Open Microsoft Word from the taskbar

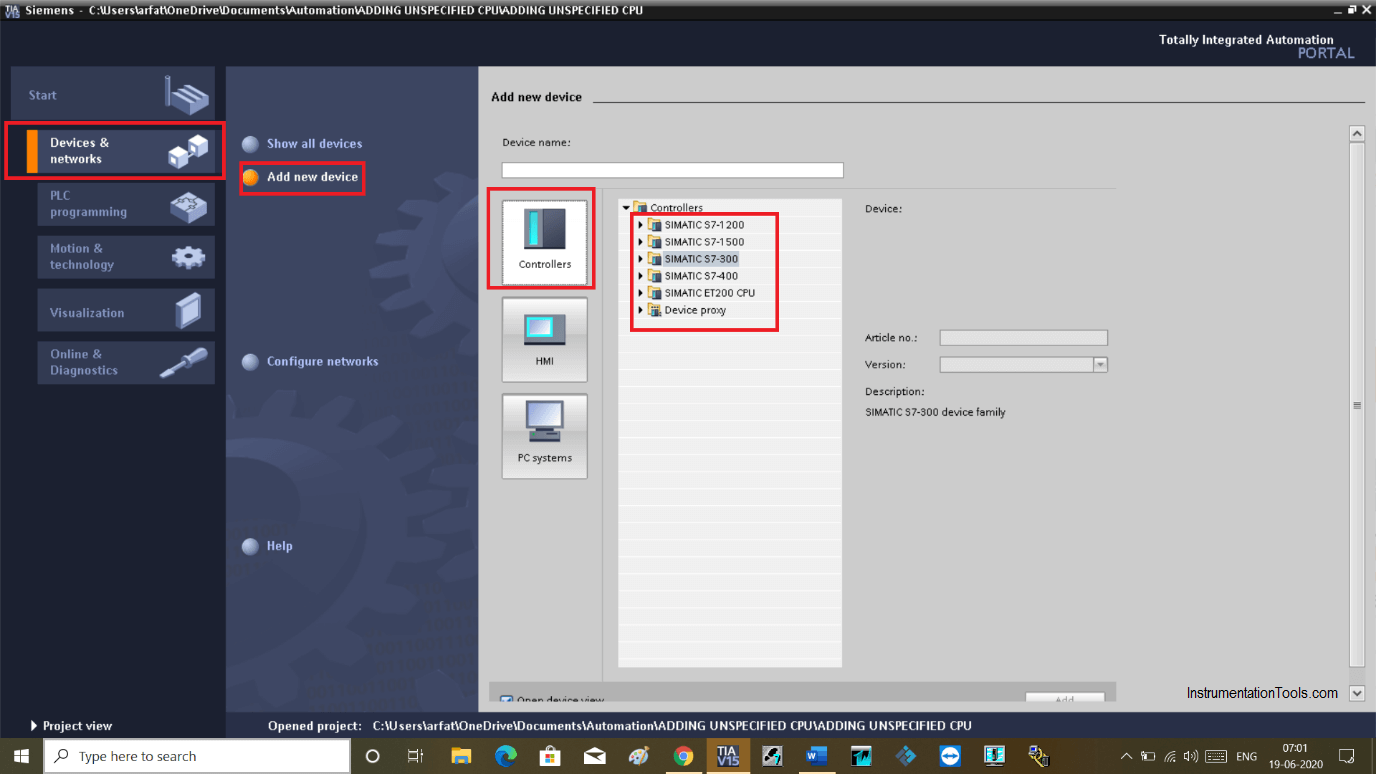pyautogui.click(x=816, y=756)
